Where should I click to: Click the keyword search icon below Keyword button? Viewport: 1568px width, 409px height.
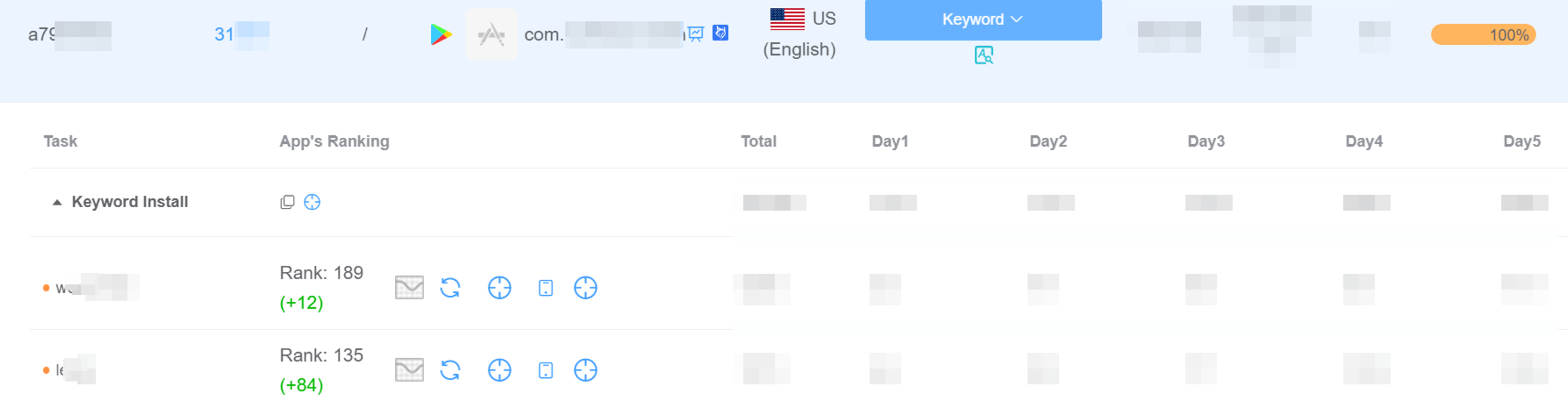(983, 55)
